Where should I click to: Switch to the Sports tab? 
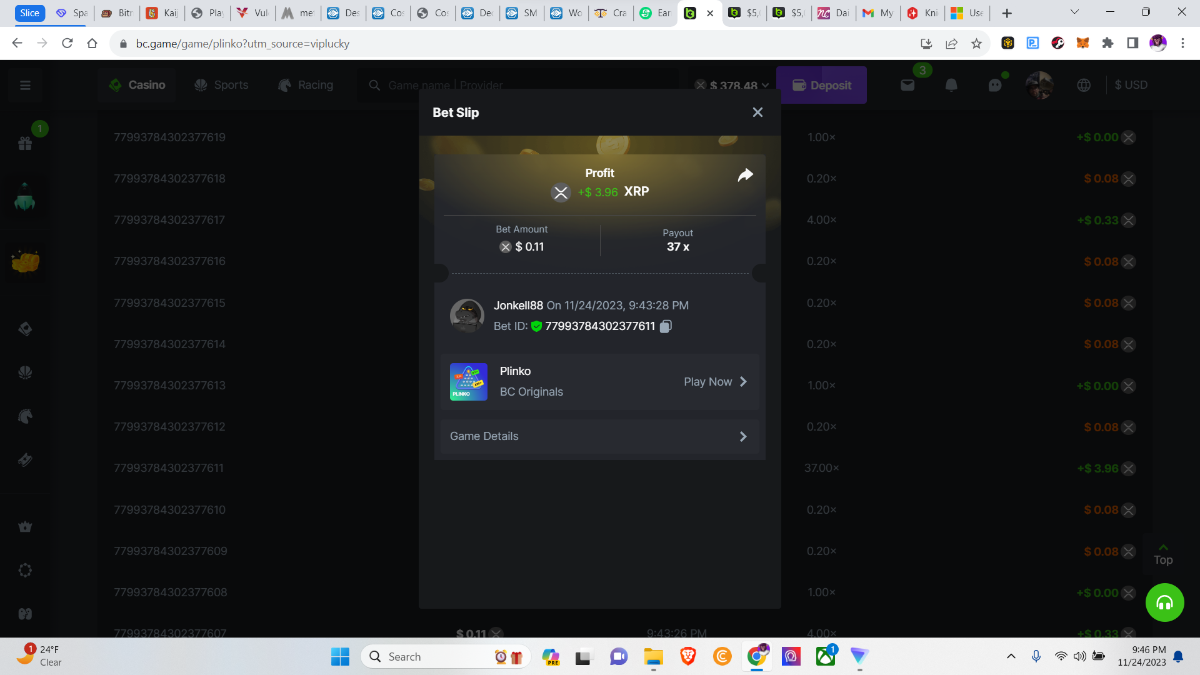tap(221, 85)
